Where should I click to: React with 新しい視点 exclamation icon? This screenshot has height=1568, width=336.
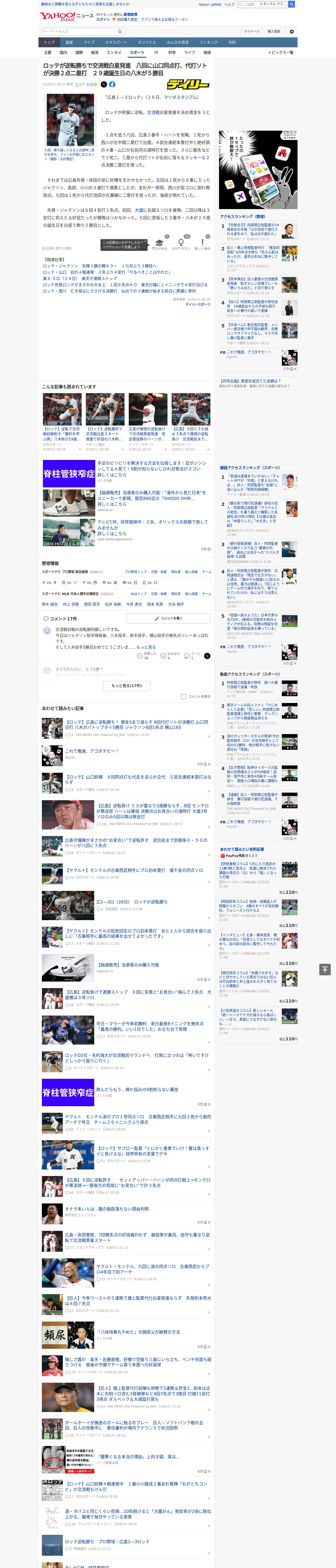point(203,243)
